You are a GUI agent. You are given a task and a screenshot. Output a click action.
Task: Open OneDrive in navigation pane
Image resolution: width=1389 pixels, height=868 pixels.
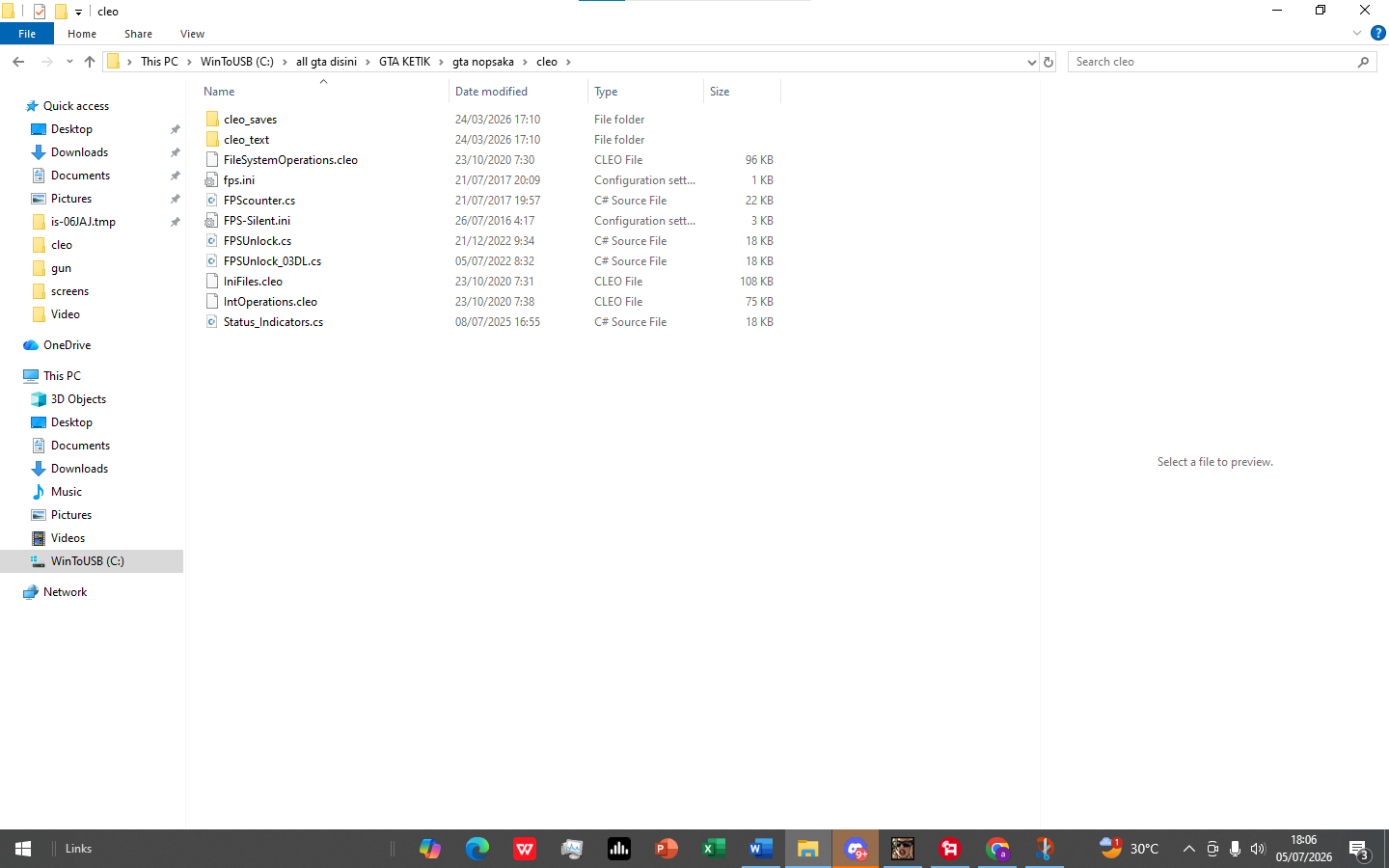click(x=67, y=345)
